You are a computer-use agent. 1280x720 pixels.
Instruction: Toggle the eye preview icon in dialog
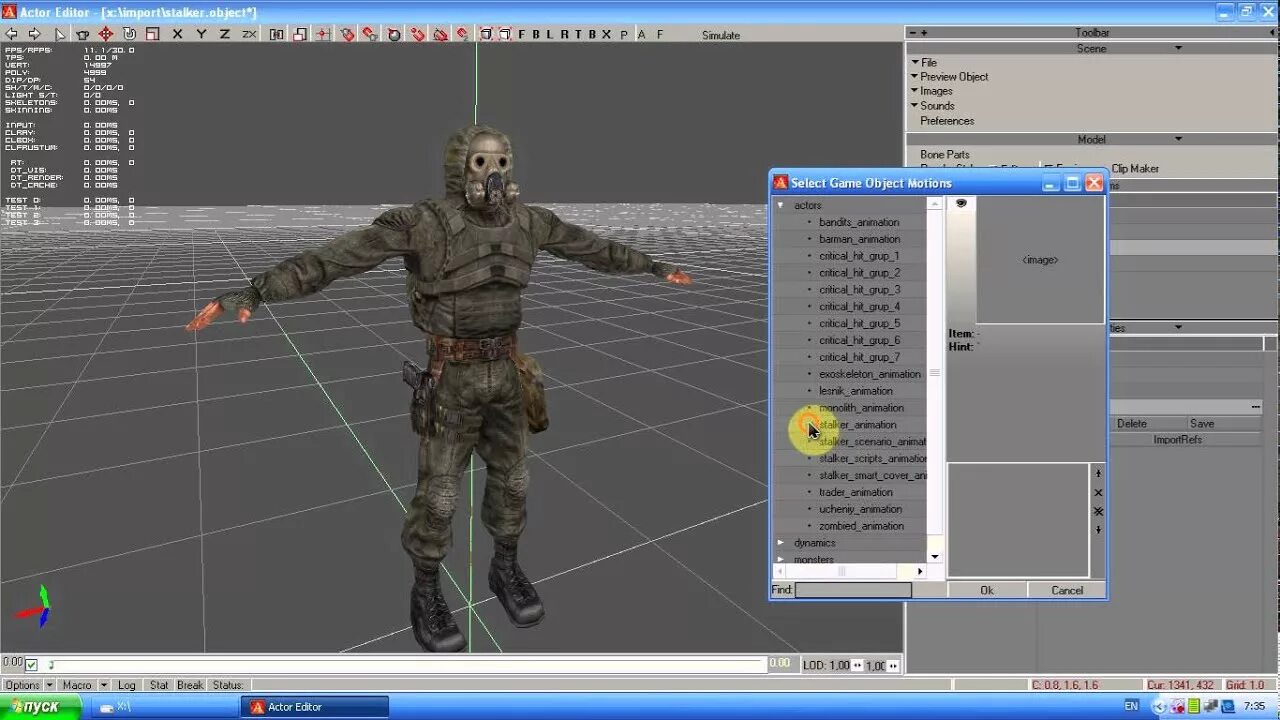[961, 203]
